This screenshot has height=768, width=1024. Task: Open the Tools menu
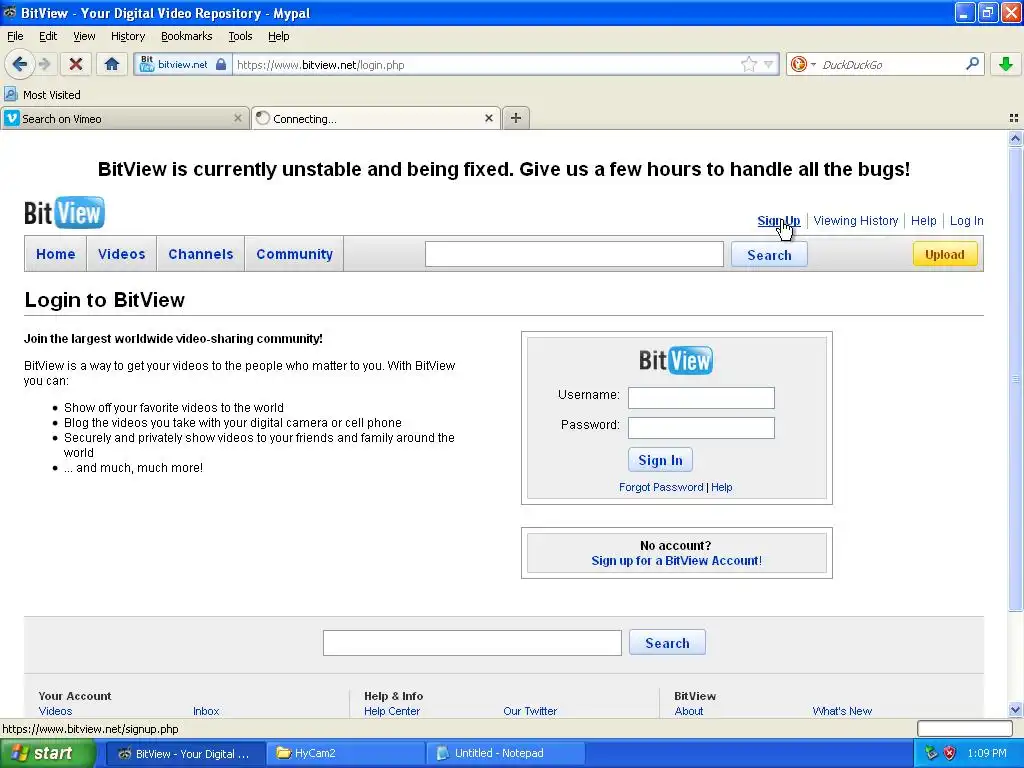(x=240, y=36)
